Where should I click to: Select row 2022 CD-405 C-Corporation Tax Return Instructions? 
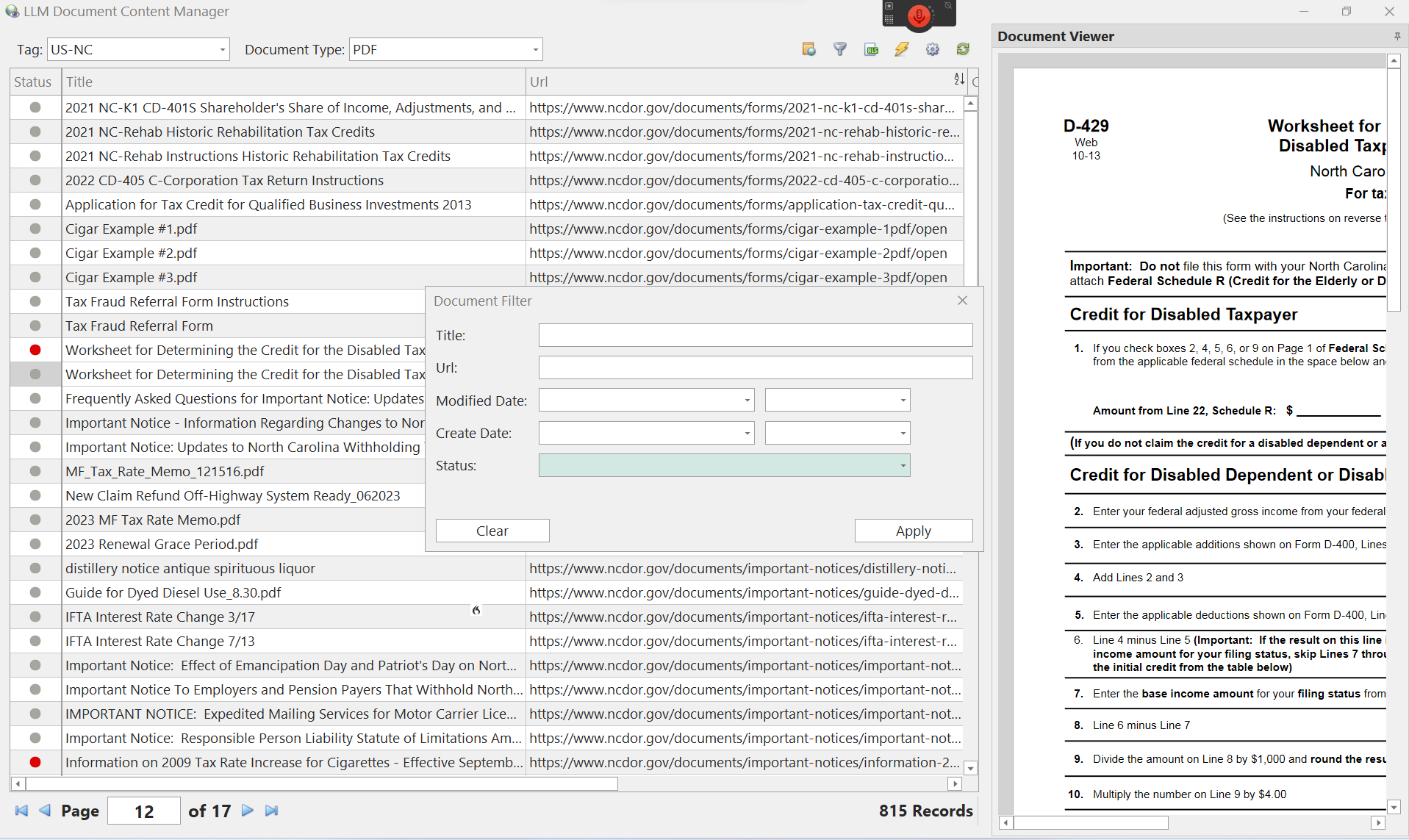487,180
